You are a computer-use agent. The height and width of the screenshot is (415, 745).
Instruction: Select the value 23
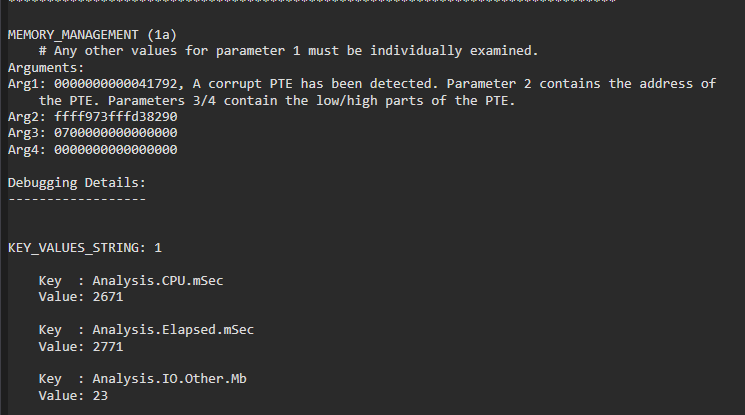pos(100,395)
